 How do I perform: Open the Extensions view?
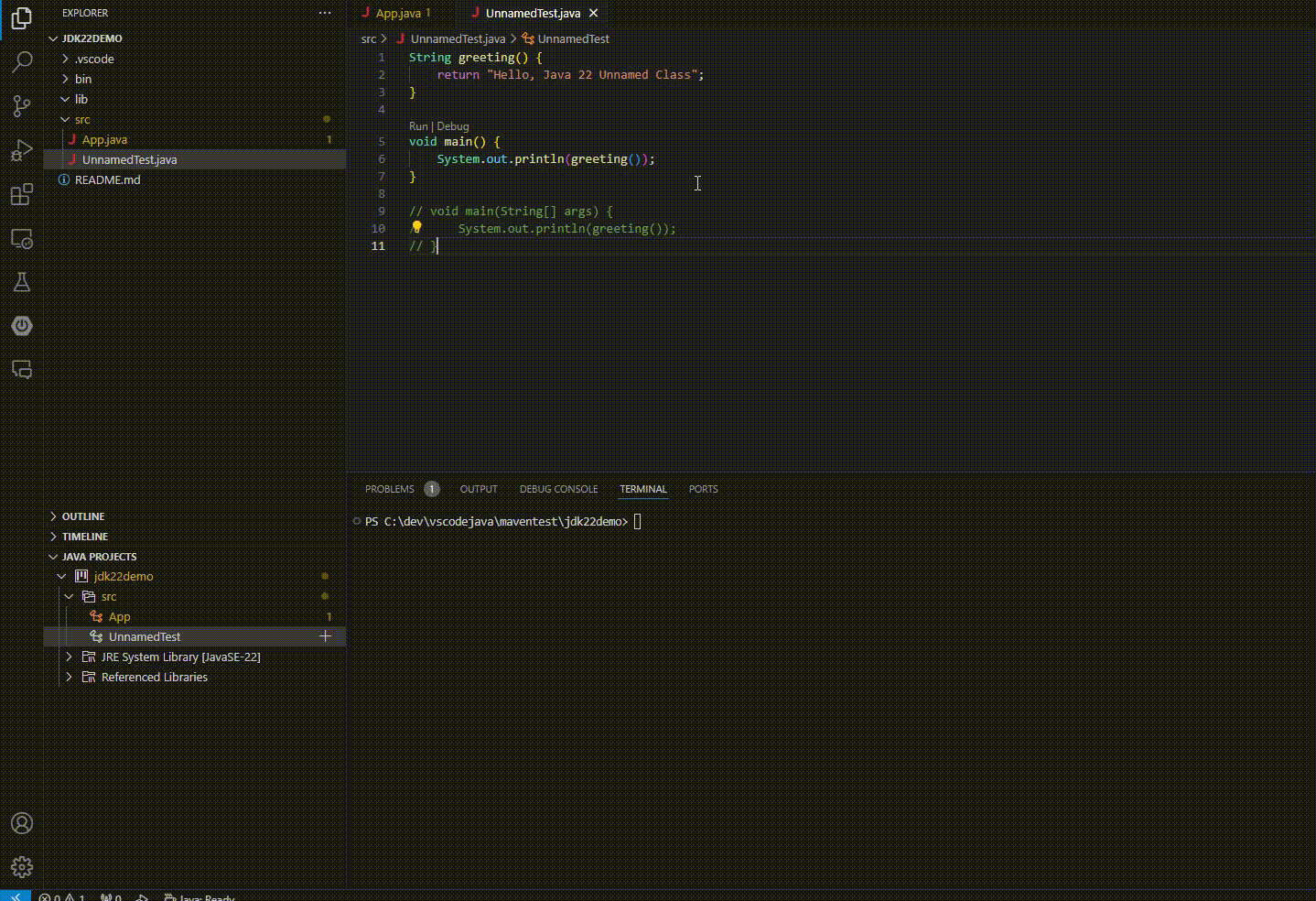tap(22, 194)
